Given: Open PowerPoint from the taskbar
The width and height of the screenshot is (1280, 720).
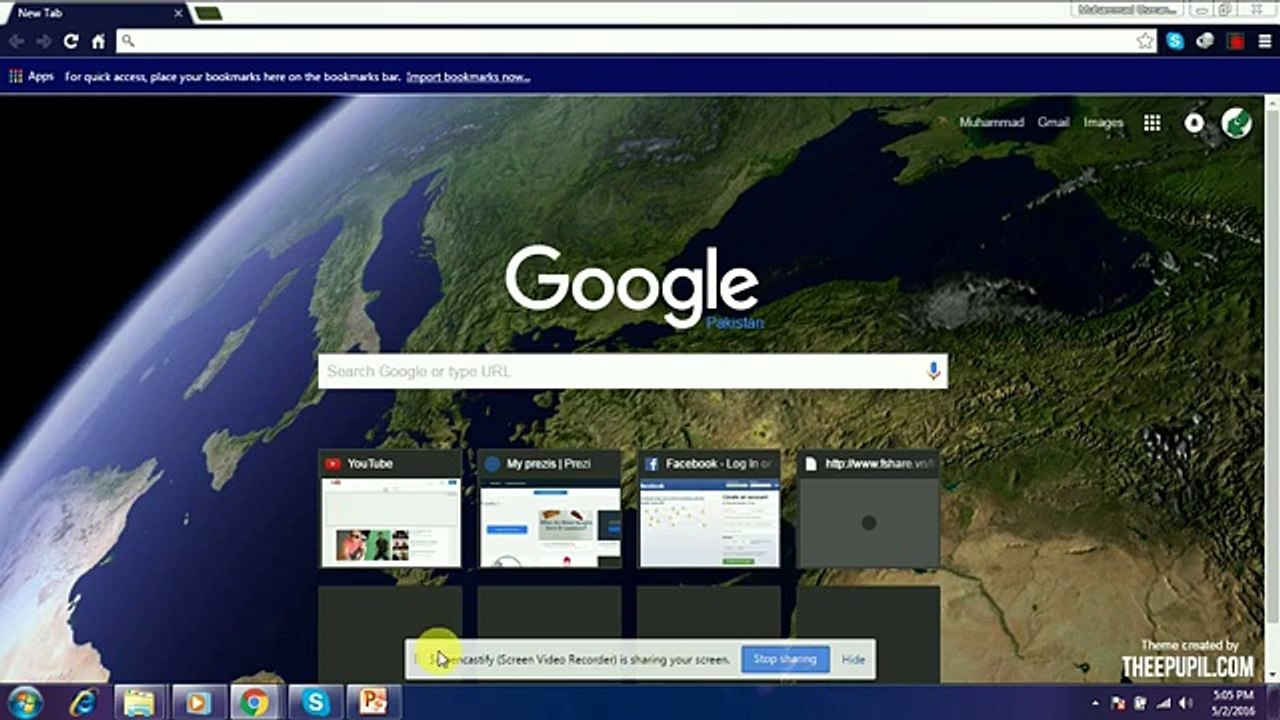Looking at the screenshot, I should click(372, 702).
